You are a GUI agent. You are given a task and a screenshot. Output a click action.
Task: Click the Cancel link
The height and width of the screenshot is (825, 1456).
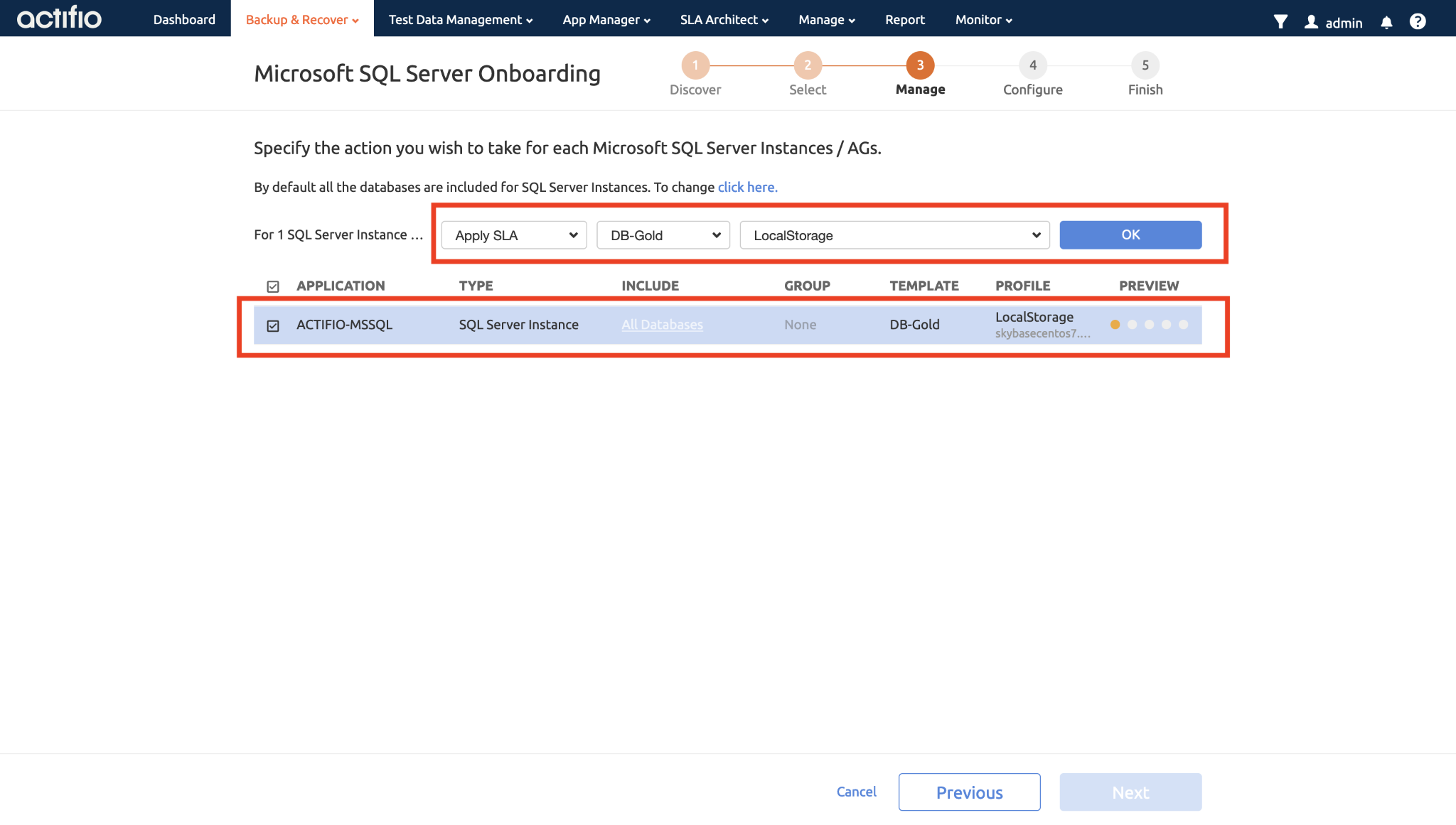[x=856, y=792]
